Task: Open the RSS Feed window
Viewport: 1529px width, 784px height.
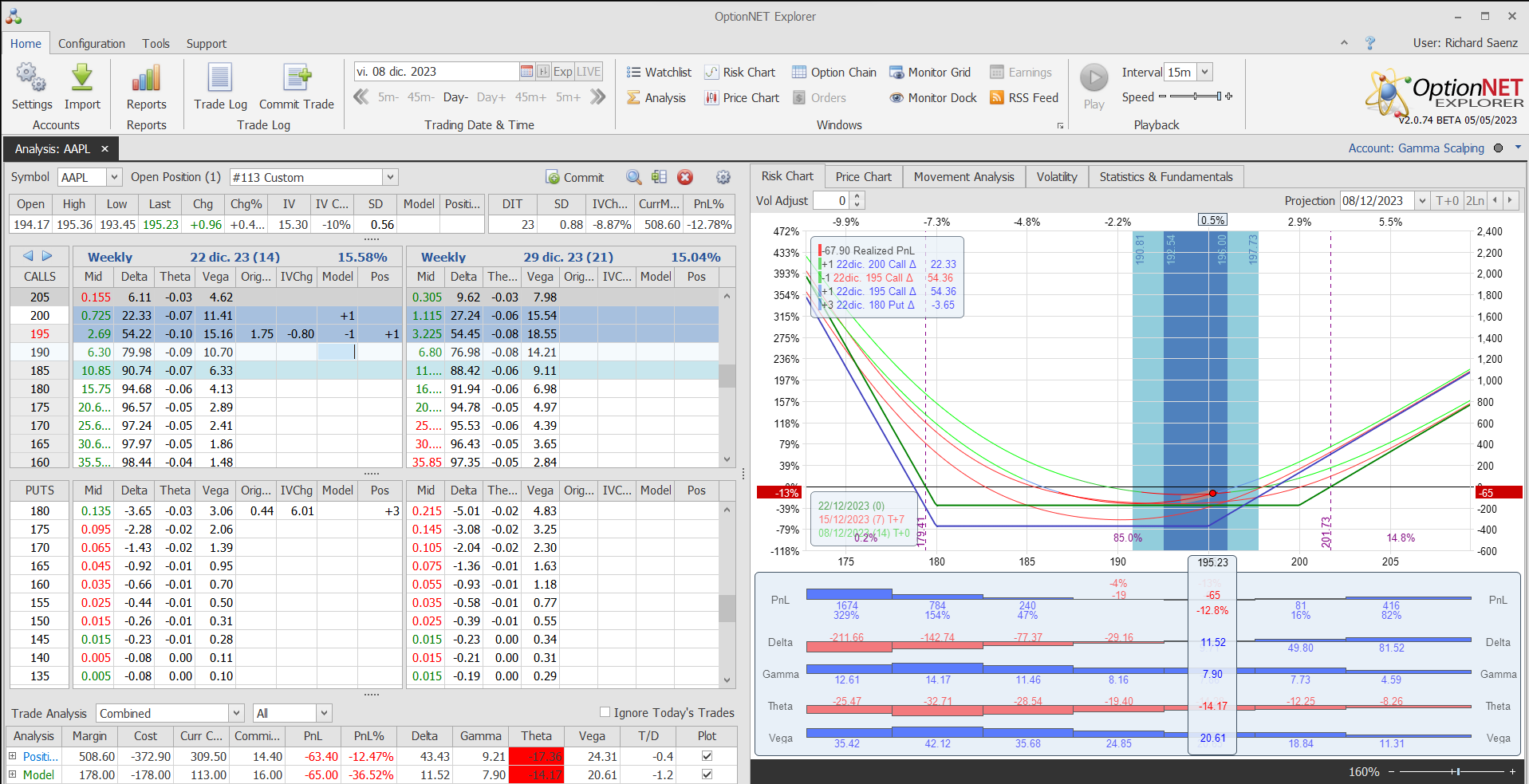Action: 1024,98
